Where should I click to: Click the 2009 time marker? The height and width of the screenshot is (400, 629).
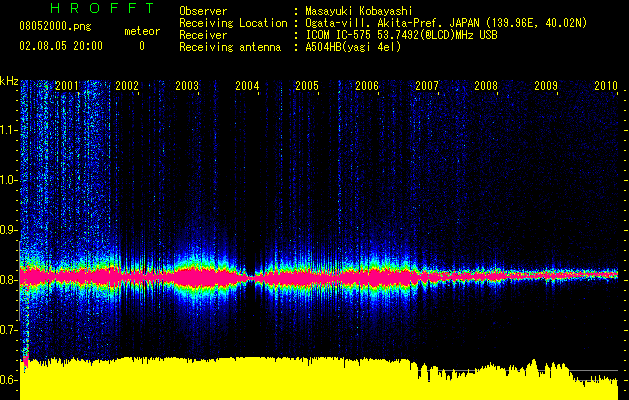[546, 86]
